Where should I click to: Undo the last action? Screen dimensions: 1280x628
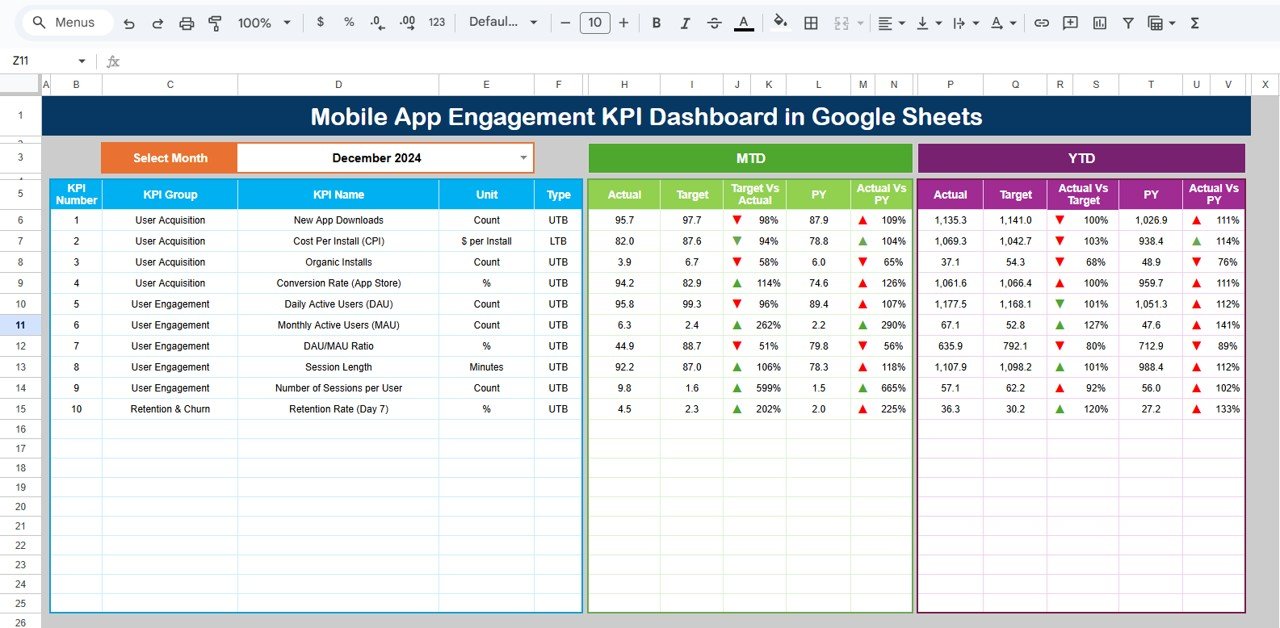click(x=129, y=22)
